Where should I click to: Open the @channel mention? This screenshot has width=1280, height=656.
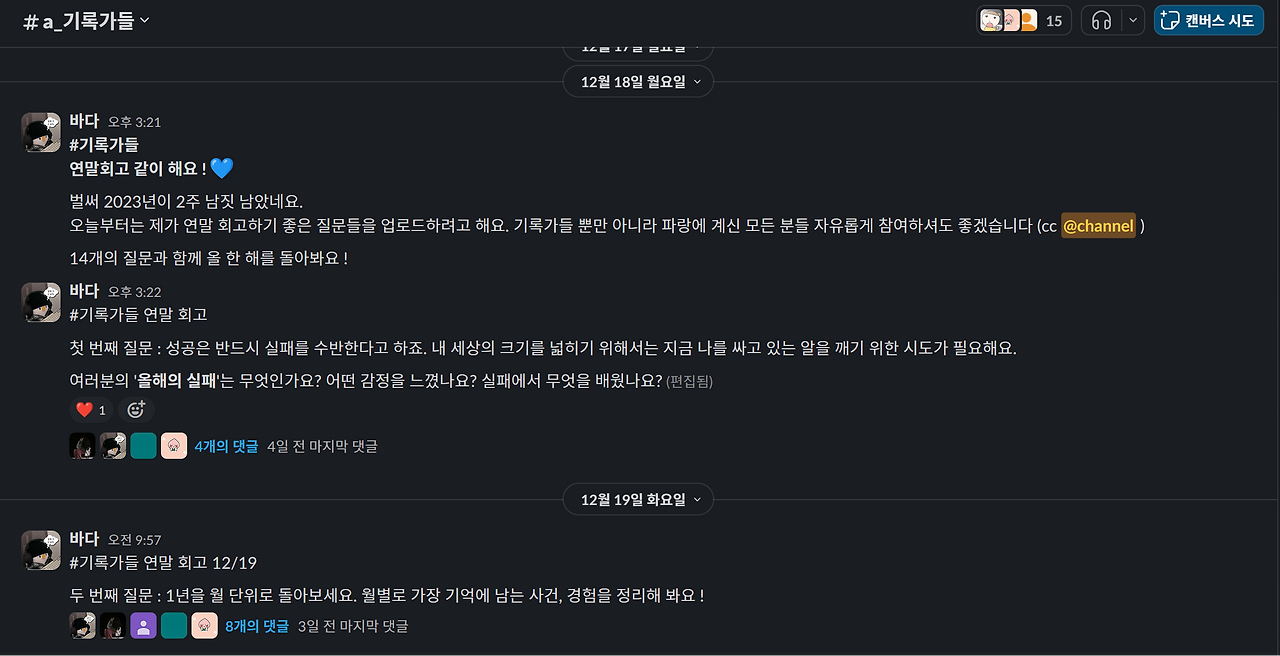(x=1099, y=226)
